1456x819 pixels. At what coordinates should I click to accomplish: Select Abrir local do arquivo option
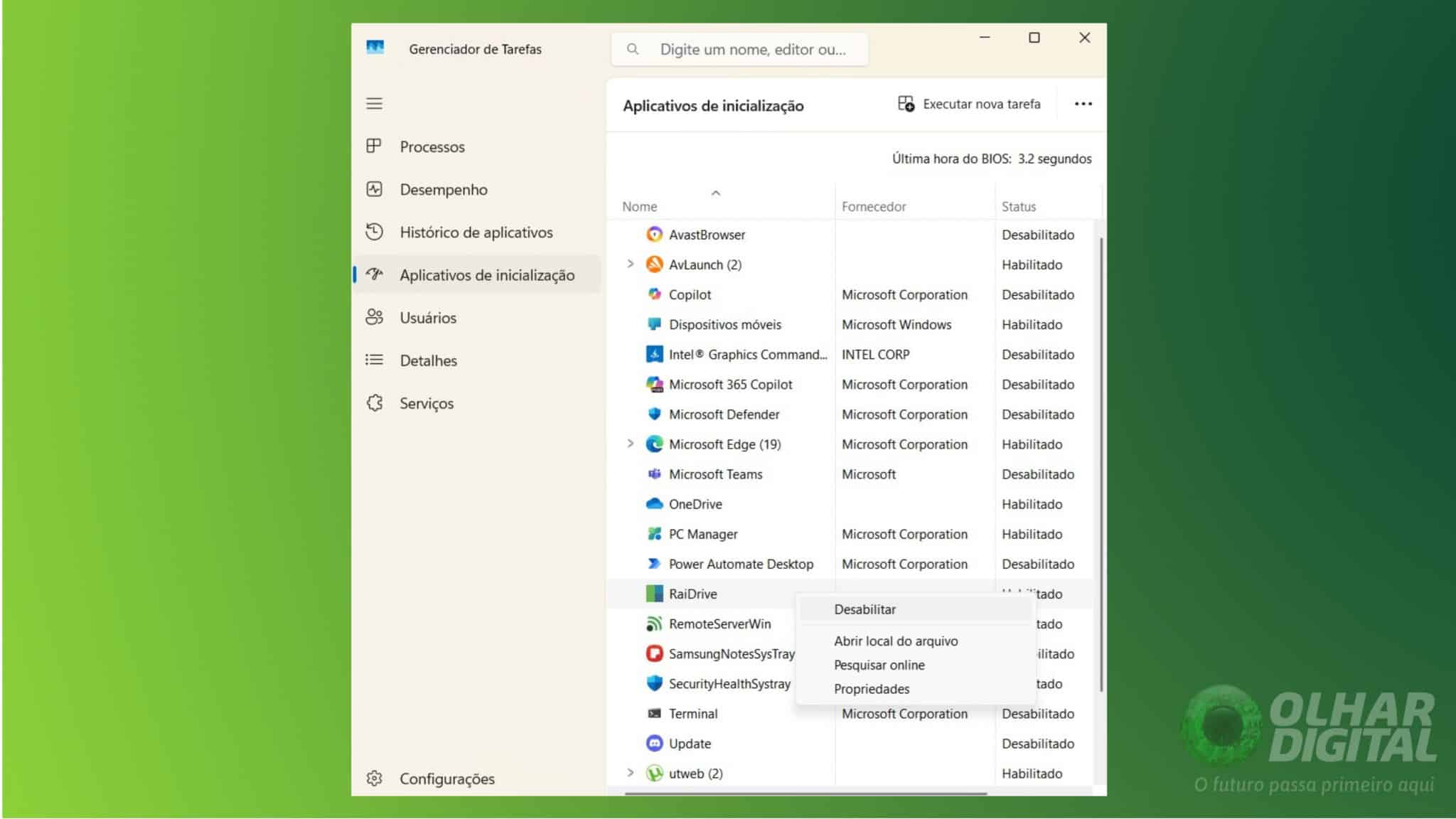click(x=896, y=641)
